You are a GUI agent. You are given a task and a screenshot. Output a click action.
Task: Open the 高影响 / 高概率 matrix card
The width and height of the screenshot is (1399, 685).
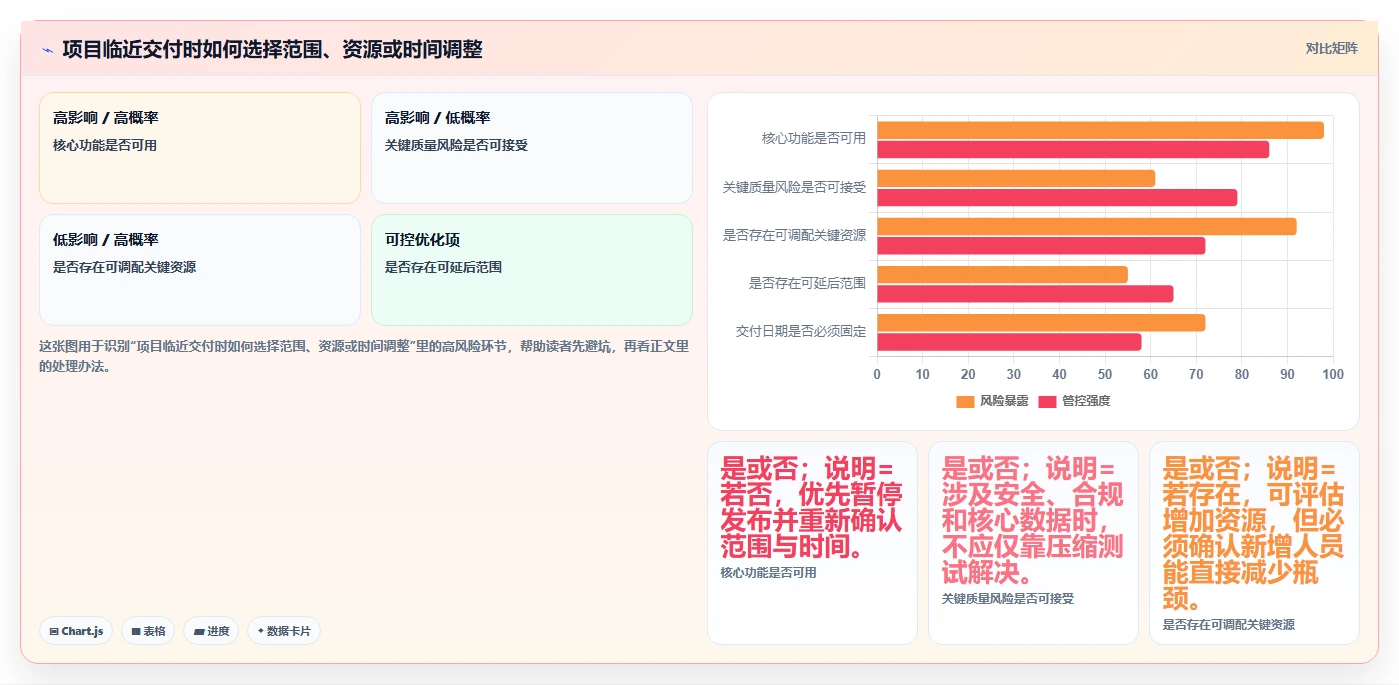point(200,148)
